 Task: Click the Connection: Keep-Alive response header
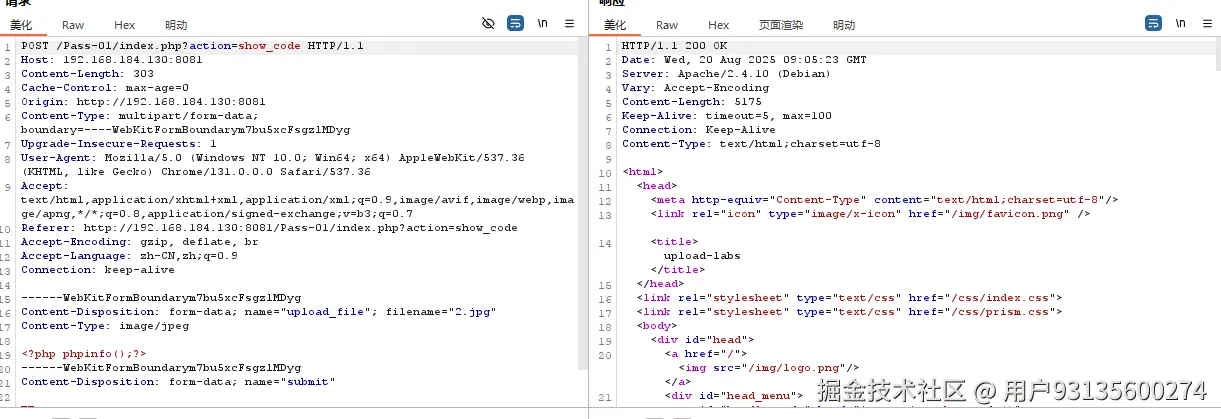click(x=698, y=130)
